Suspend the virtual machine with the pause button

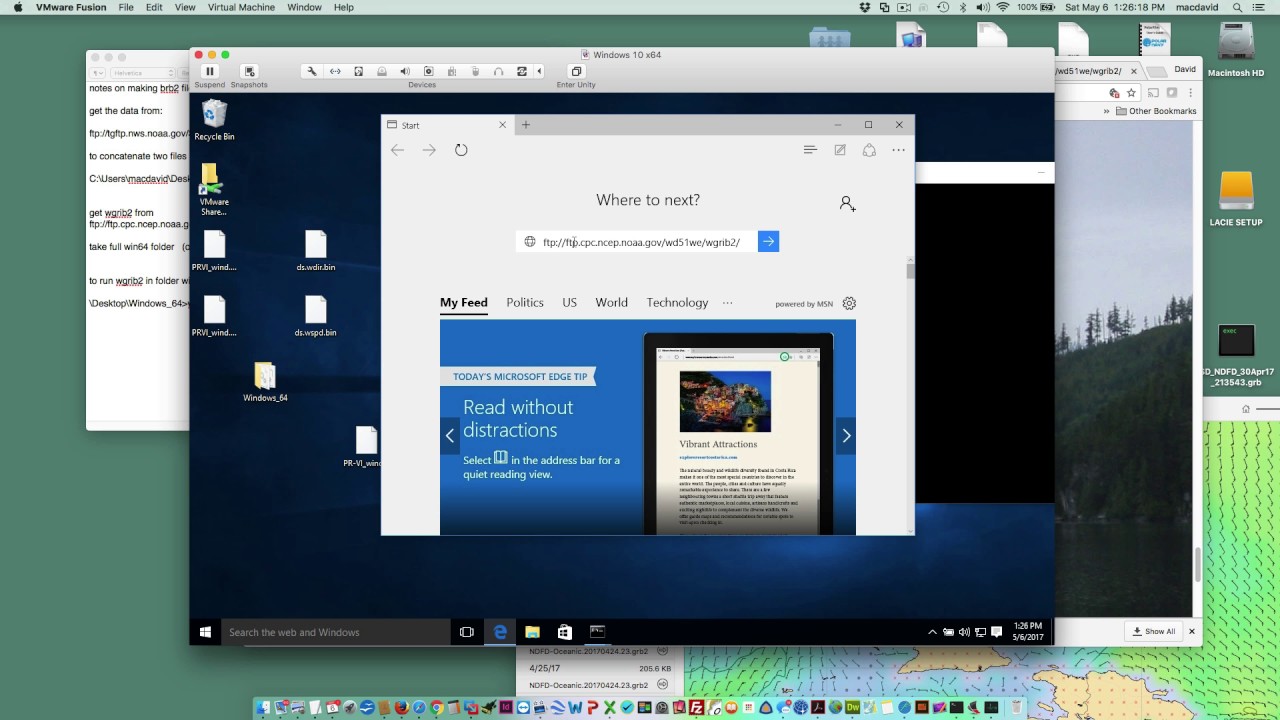coord(210,71)
